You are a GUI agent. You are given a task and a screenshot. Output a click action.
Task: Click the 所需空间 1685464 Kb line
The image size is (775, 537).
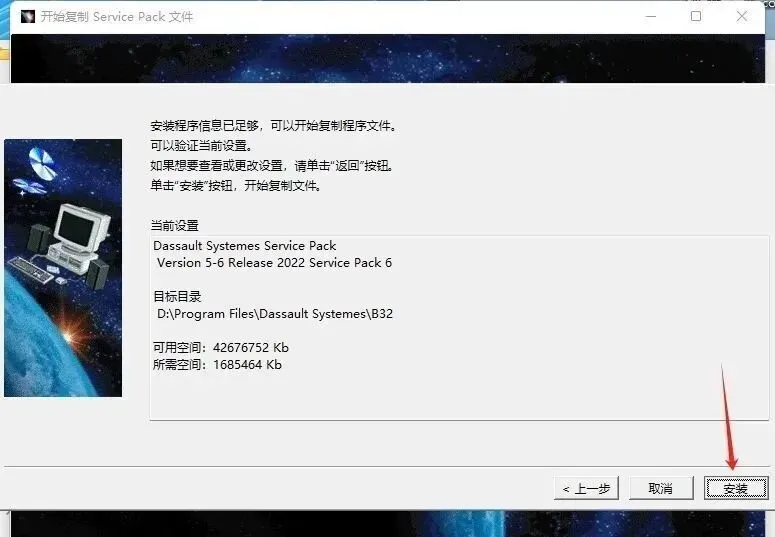217,364
